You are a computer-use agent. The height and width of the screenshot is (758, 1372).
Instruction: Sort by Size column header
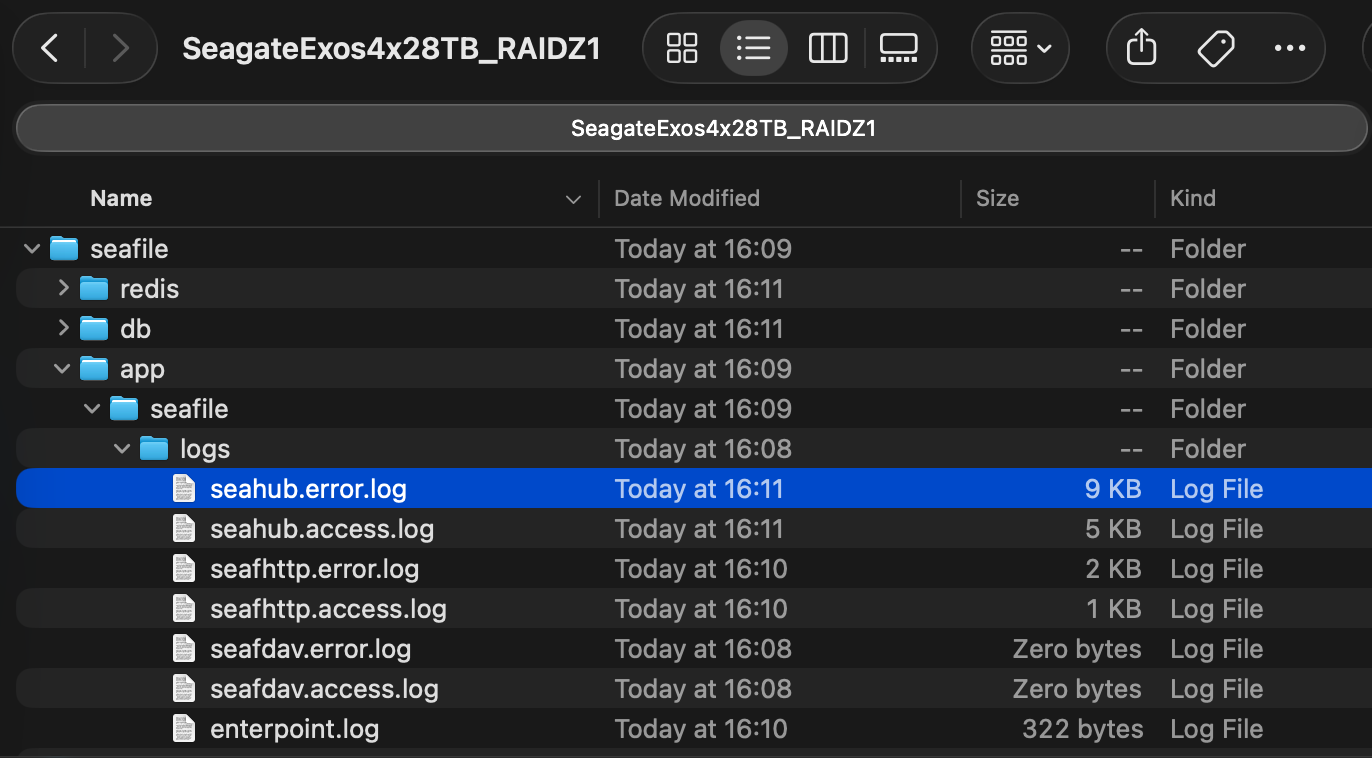(997, 198)
